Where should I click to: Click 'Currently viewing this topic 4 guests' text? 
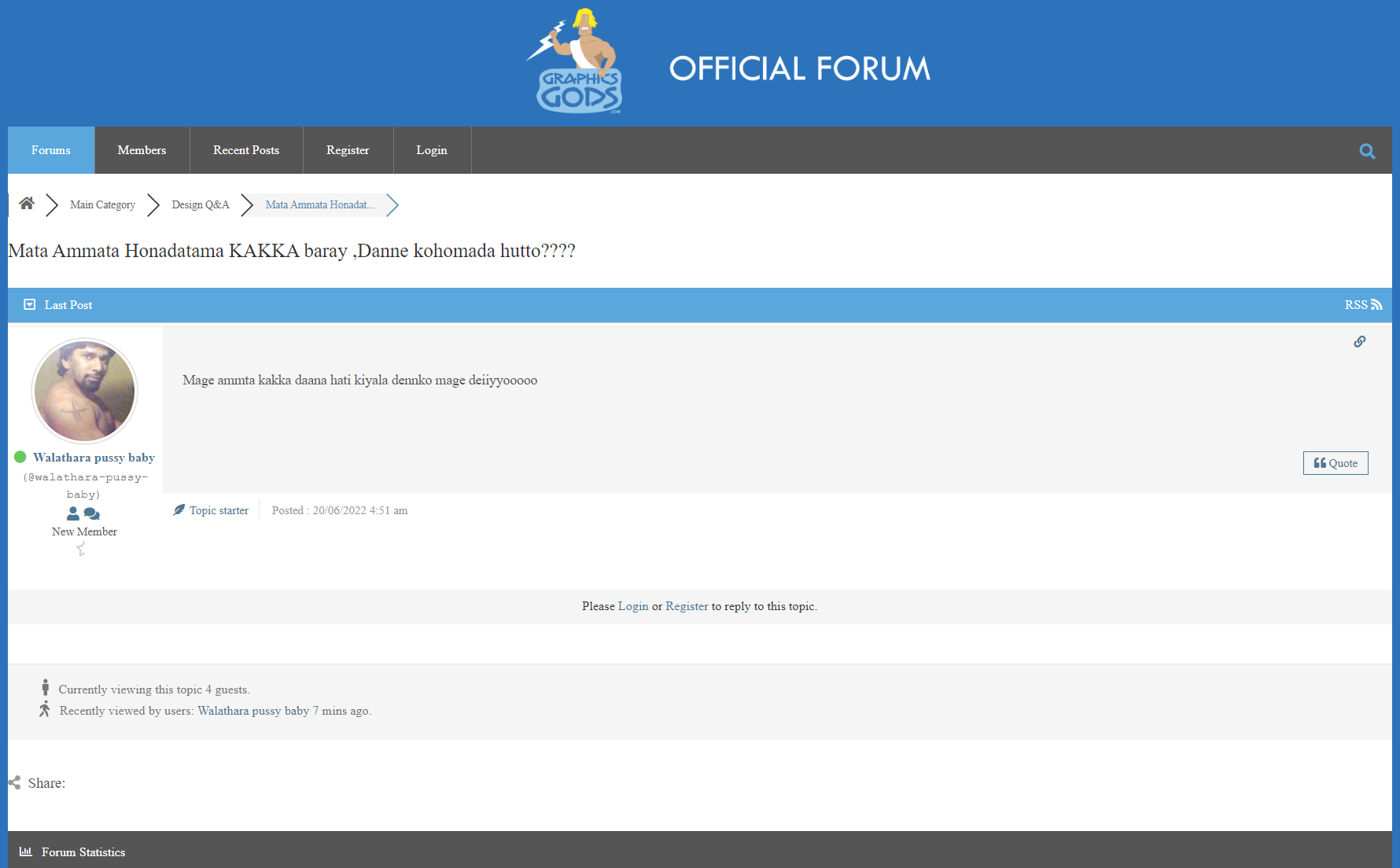[x=154, y=690]
